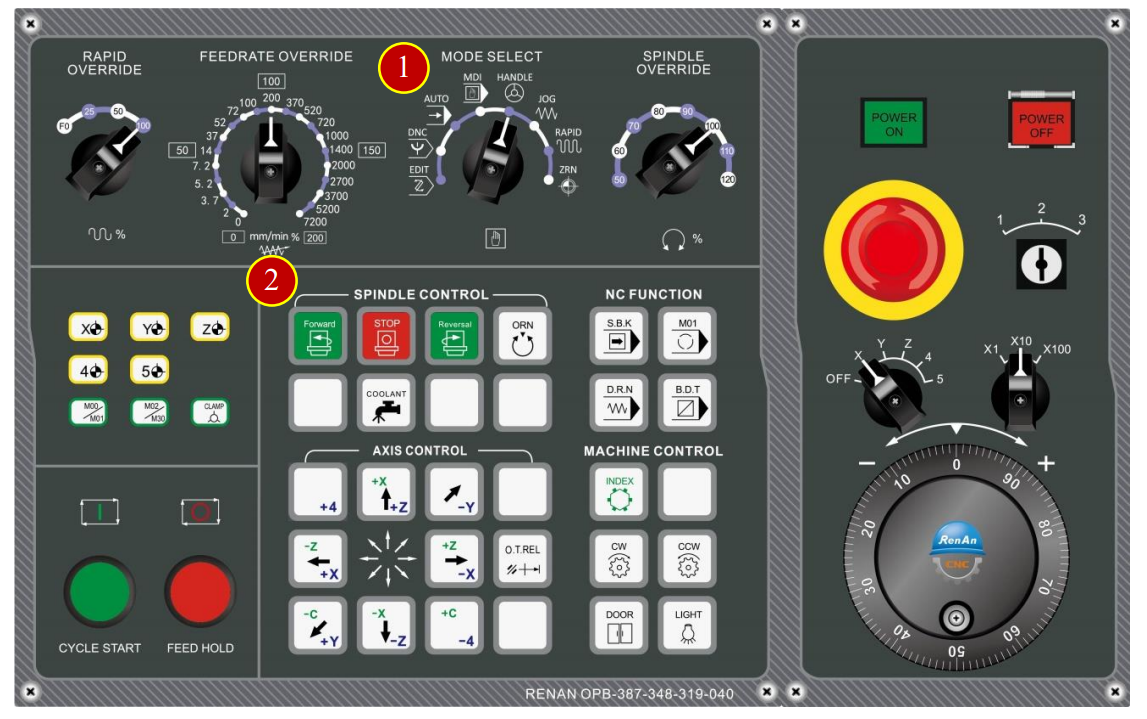Select HANDLE mode icon on mode dial
Viewport: 1147px width, 719px height.
[x=514, y=86]
